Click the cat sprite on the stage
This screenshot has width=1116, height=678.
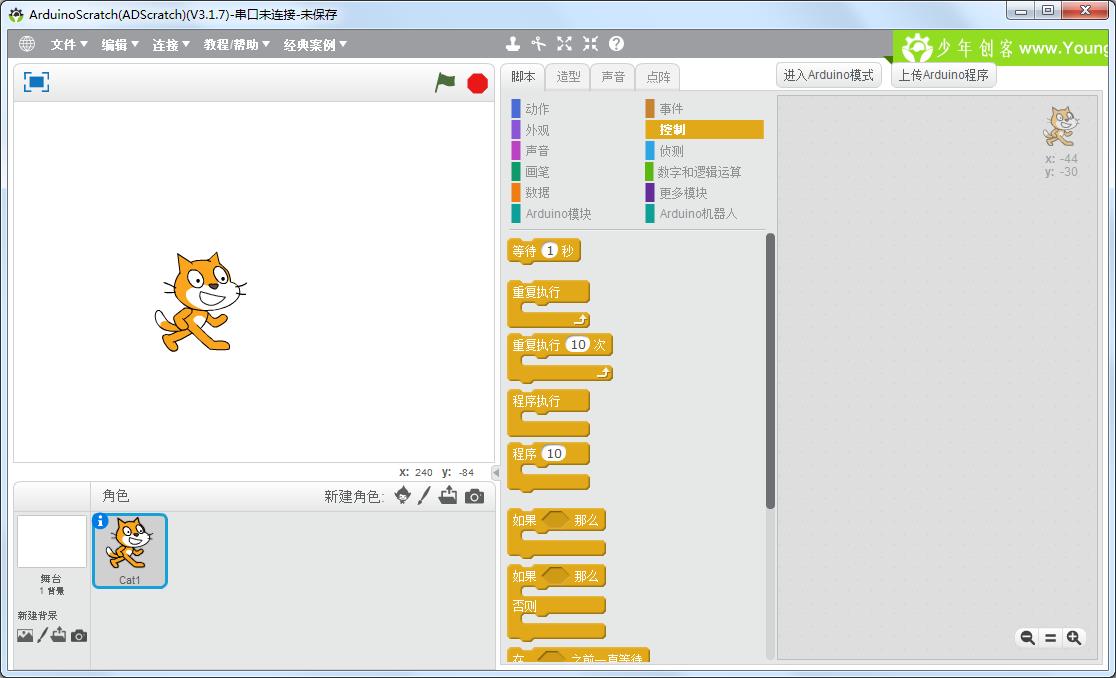[x=200, y=302]
